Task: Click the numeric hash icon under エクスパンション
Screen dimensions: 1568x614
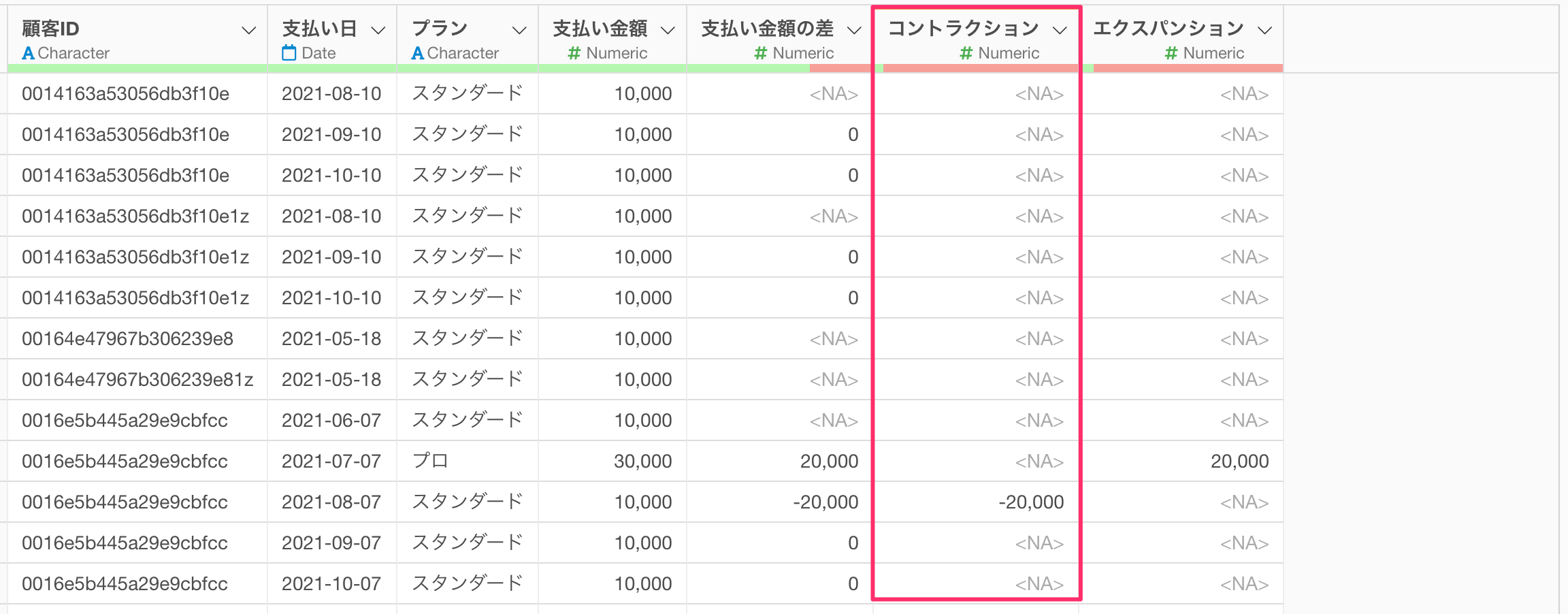Action: click(x=1171, y=53)
